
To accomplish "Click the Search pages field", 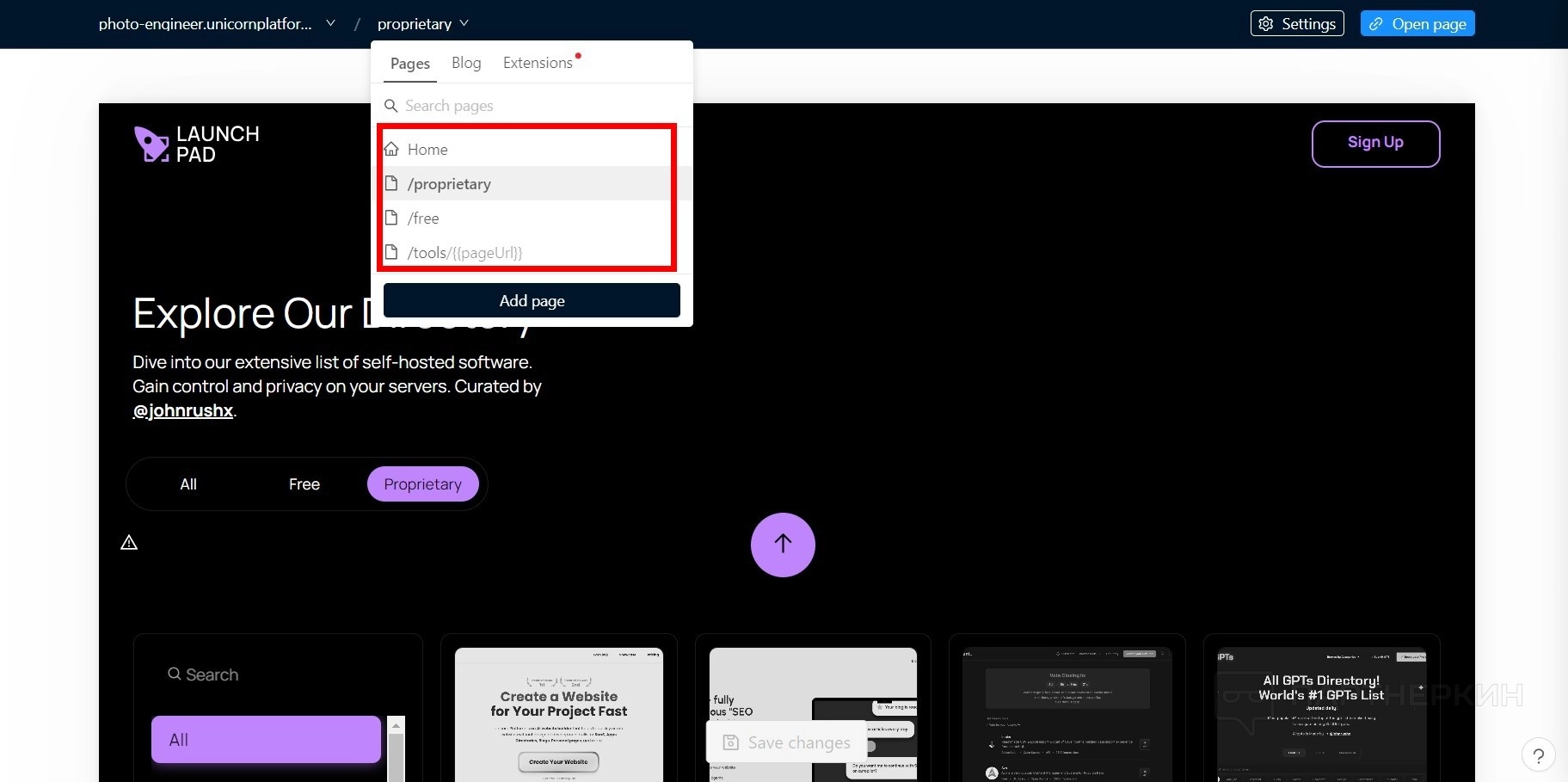I will pos(532,106).
